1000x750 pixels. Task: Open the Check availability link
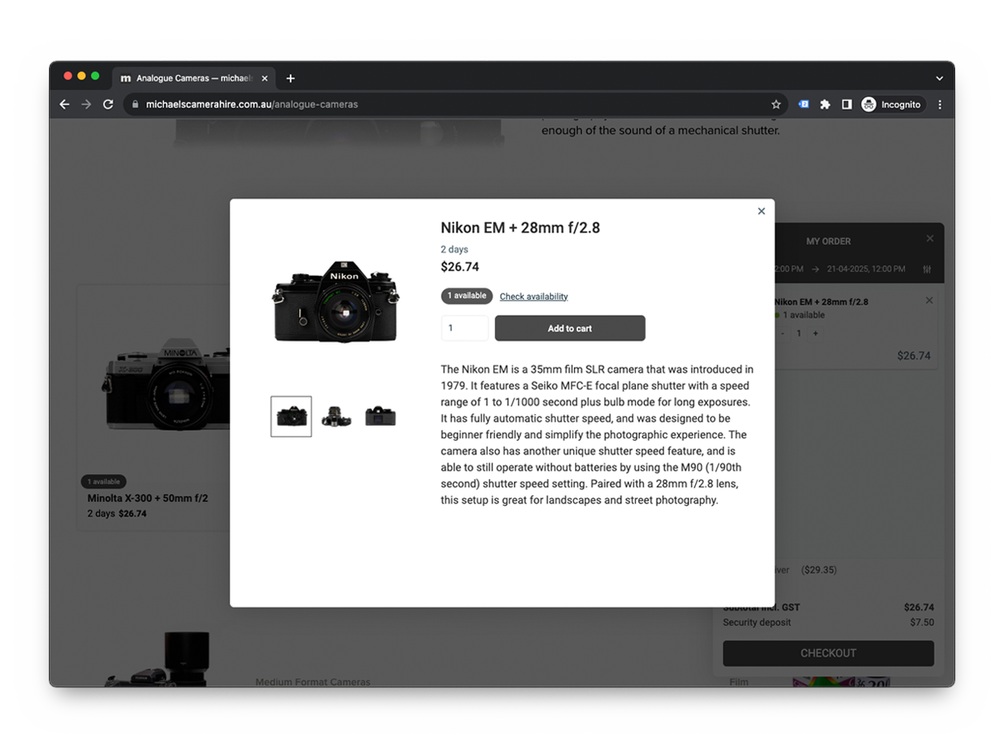coord(534,296)
